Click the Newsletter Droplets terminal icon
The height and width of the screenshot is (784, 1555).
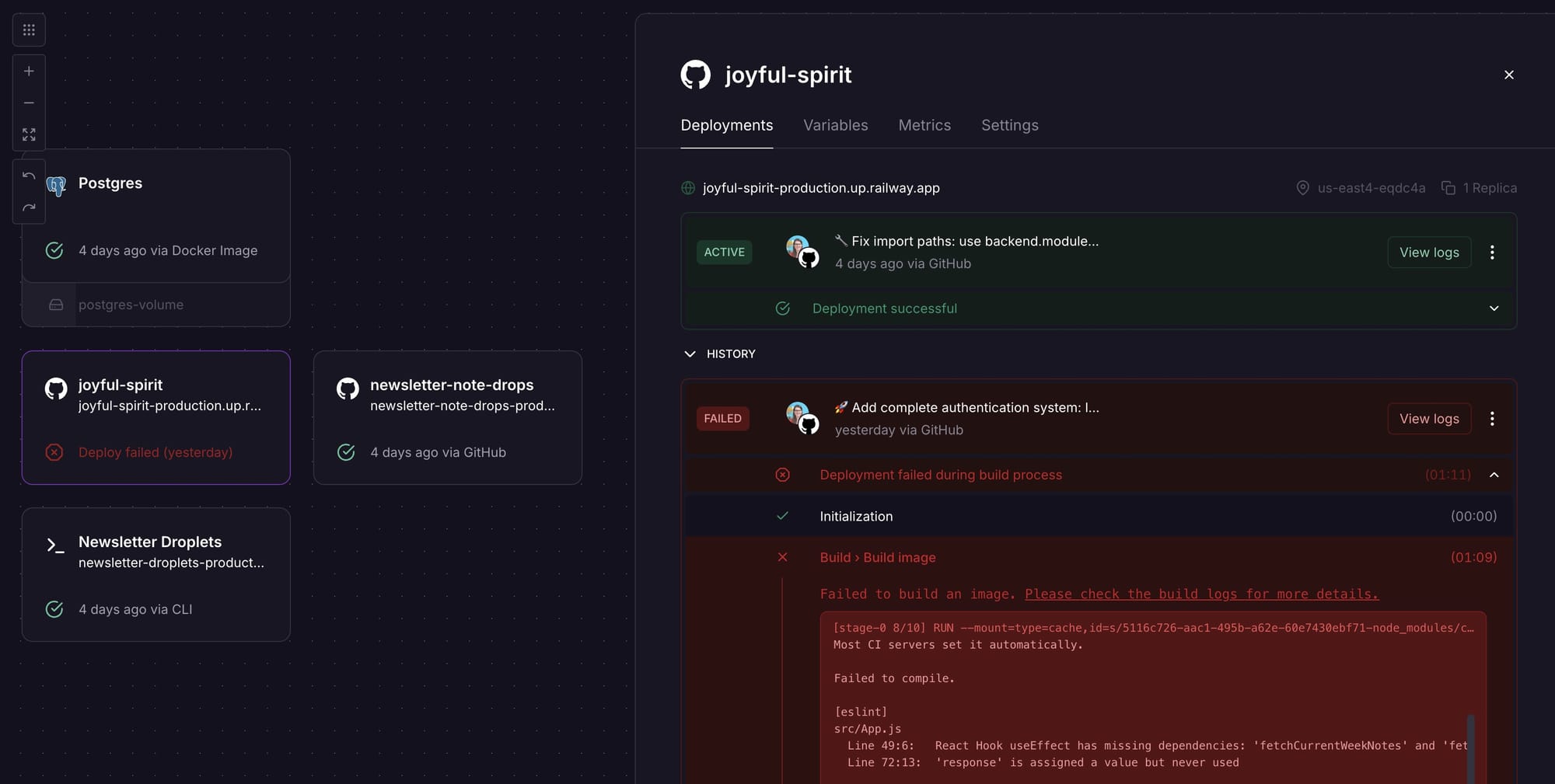point(55,545)
